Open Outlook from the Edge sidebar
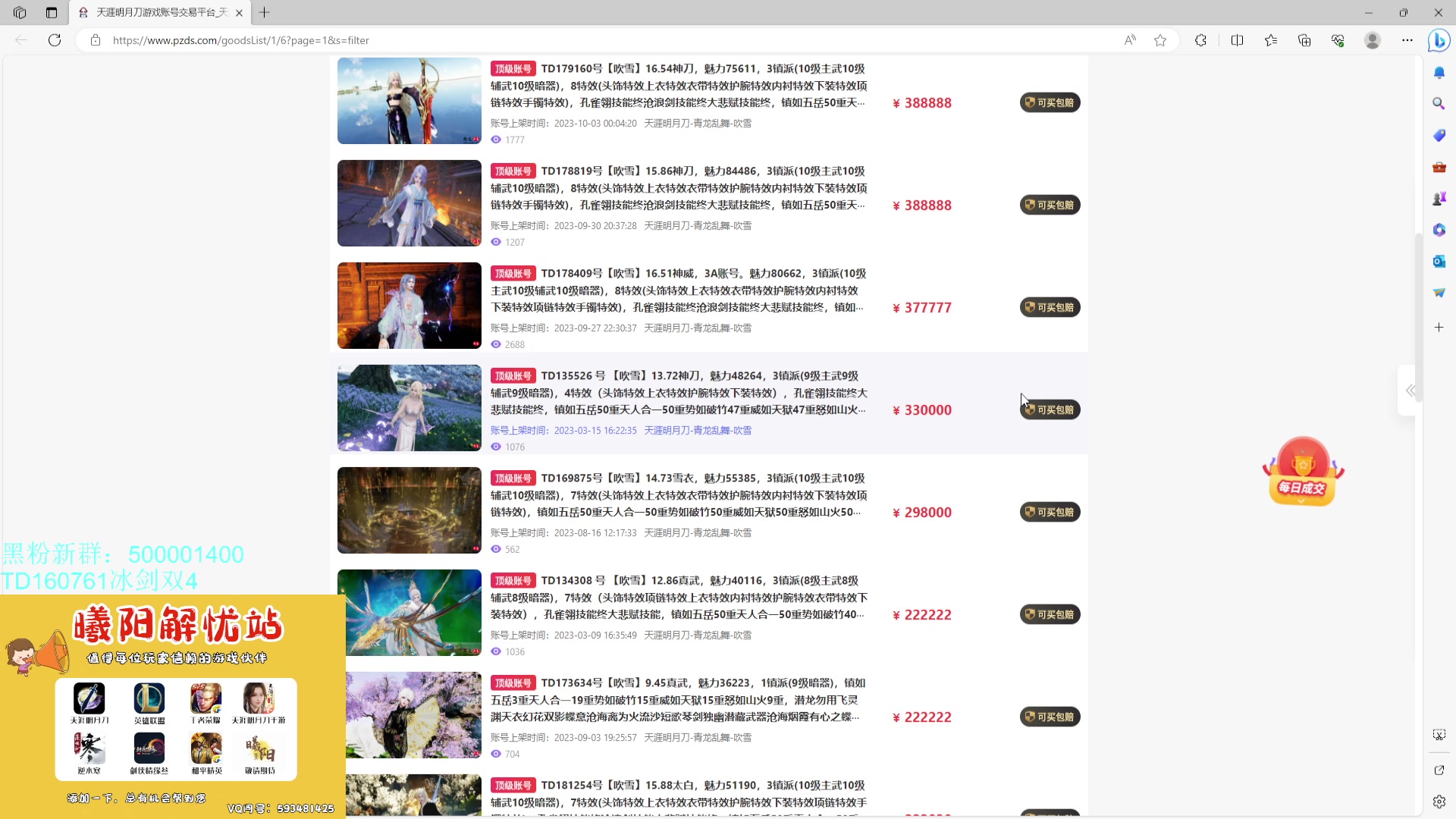 1439,261
